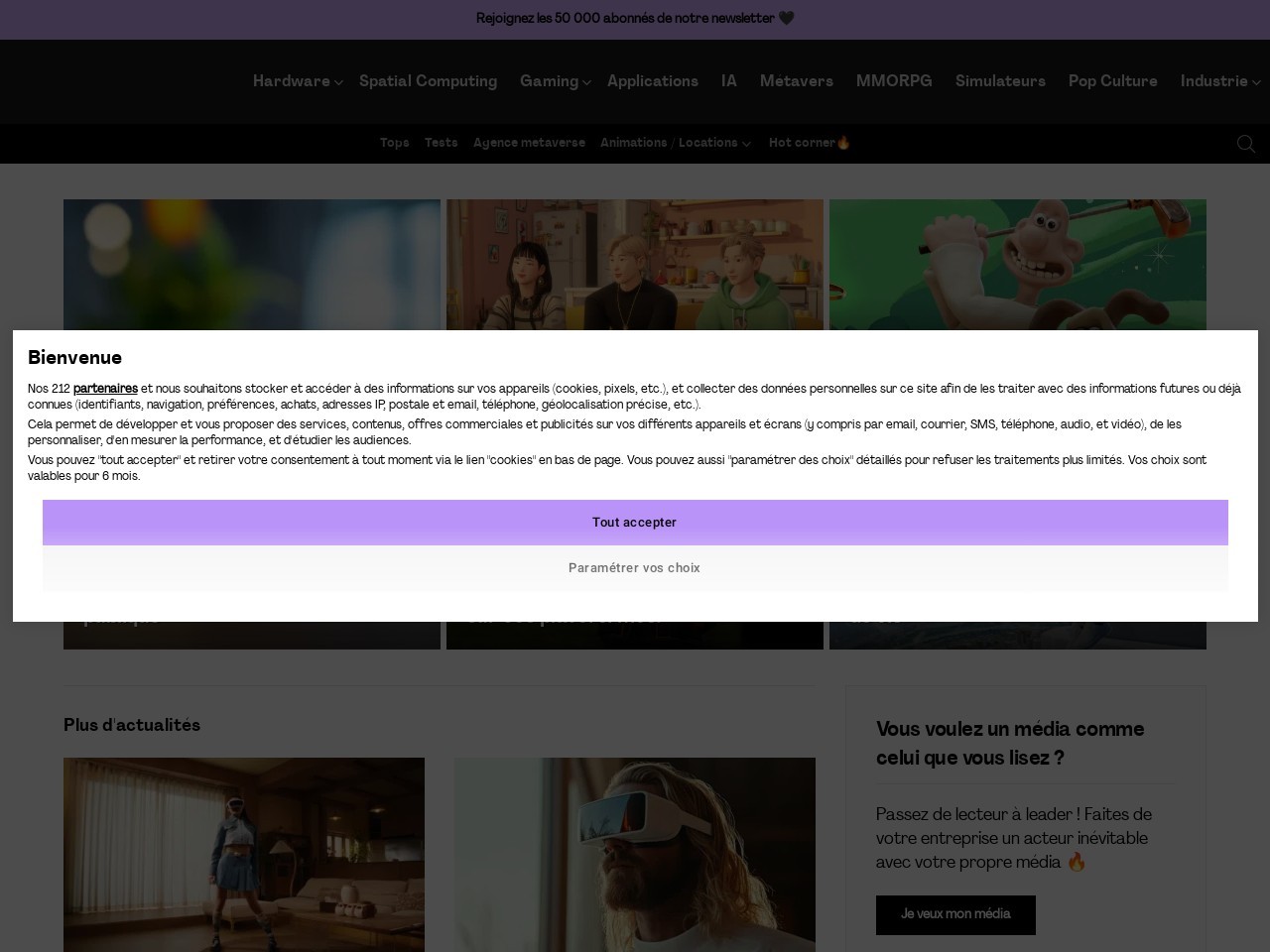
Task: Click the search magnifier icon
Action: coord(1246,144)
